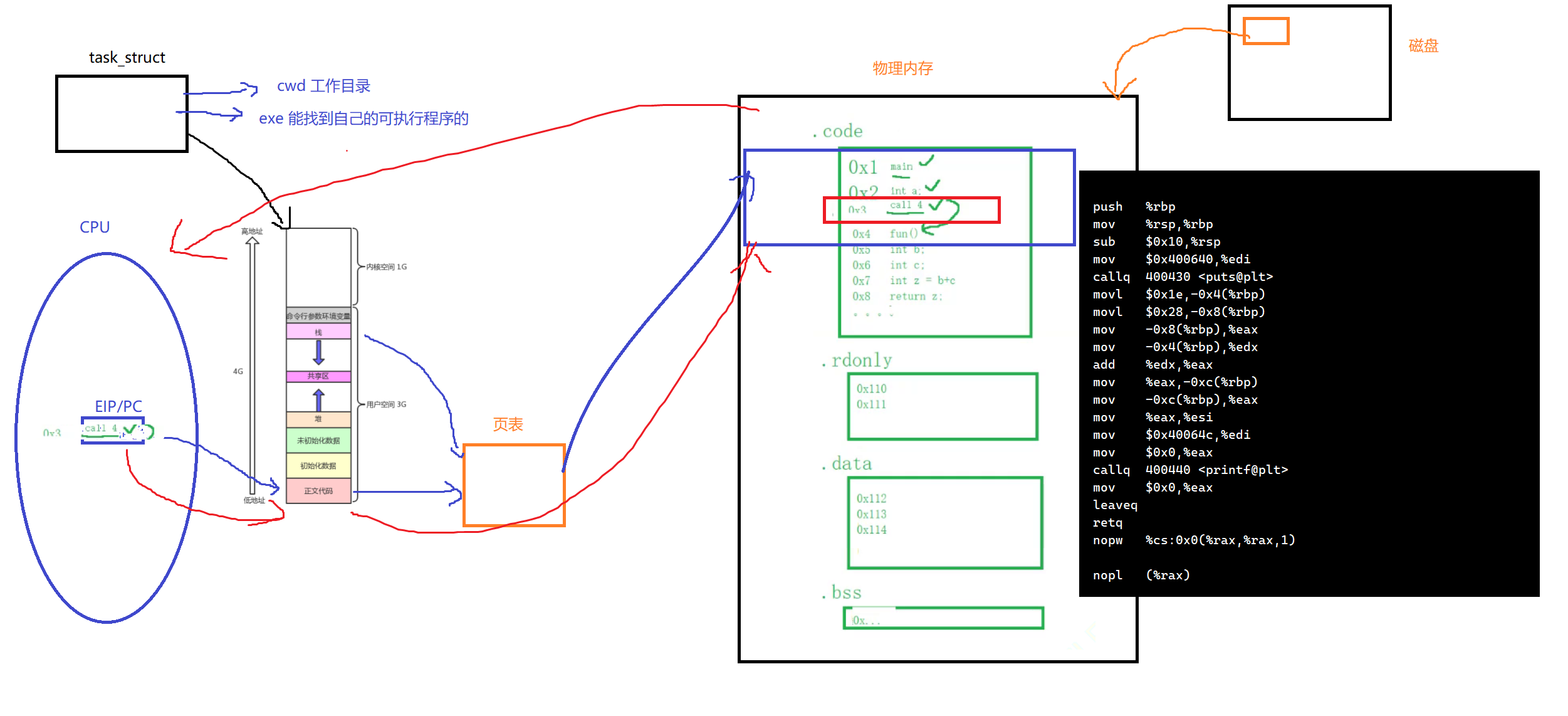Select the yellow 初始化数据 segment
Image resolution: width=1568 pixels, height=716 pixels.
coord(318,466)
